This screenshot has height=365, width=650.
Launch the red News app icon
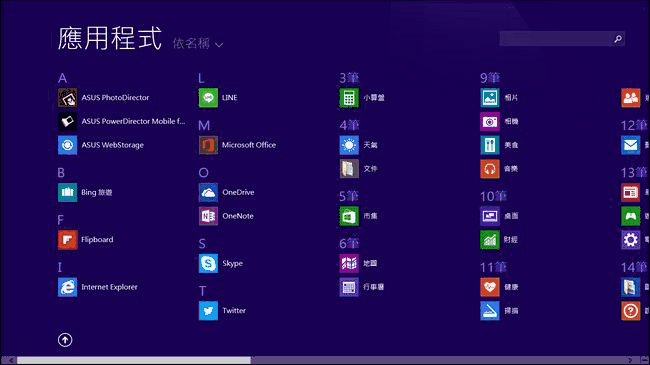pos(631,192)
